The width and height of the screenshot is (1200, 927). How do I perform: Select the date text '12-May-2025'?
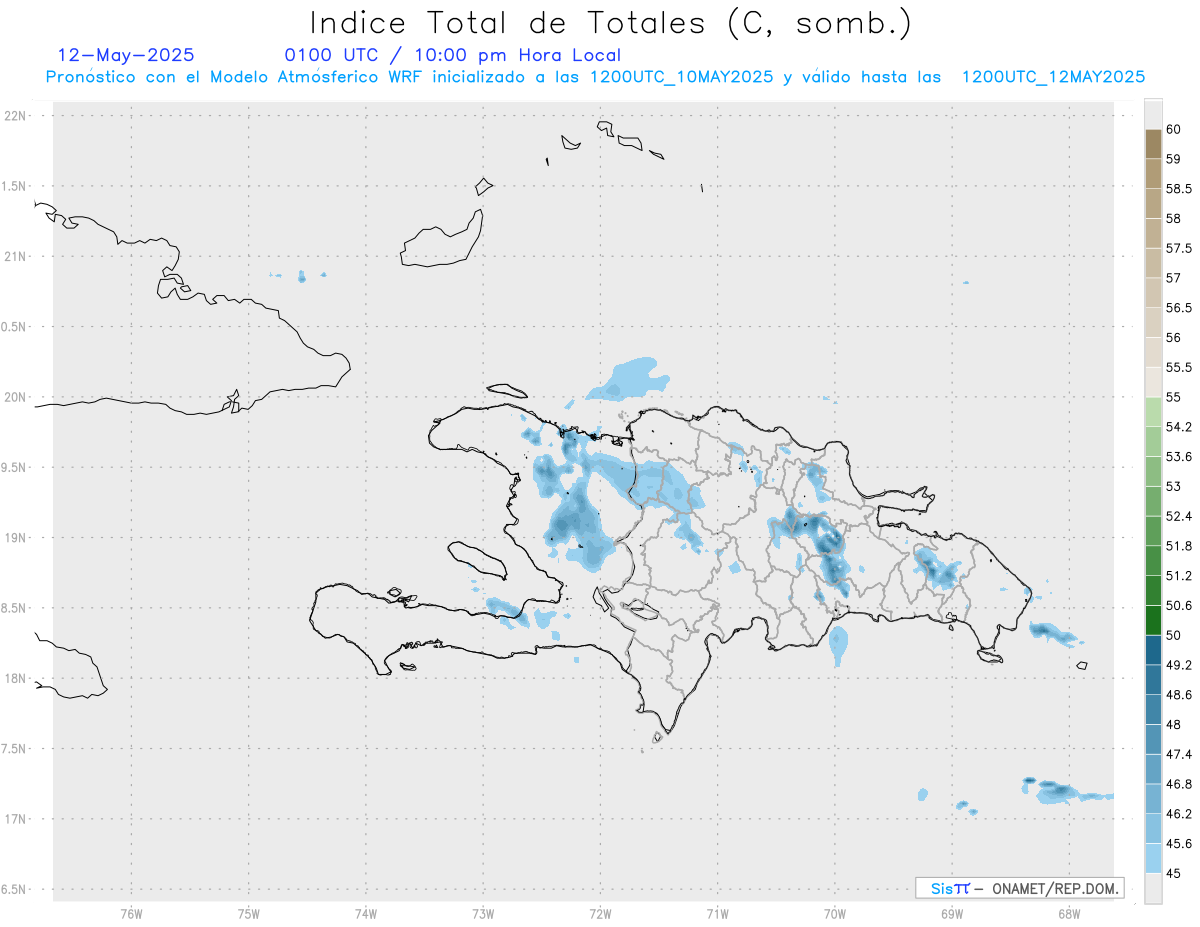click(126, 55)
